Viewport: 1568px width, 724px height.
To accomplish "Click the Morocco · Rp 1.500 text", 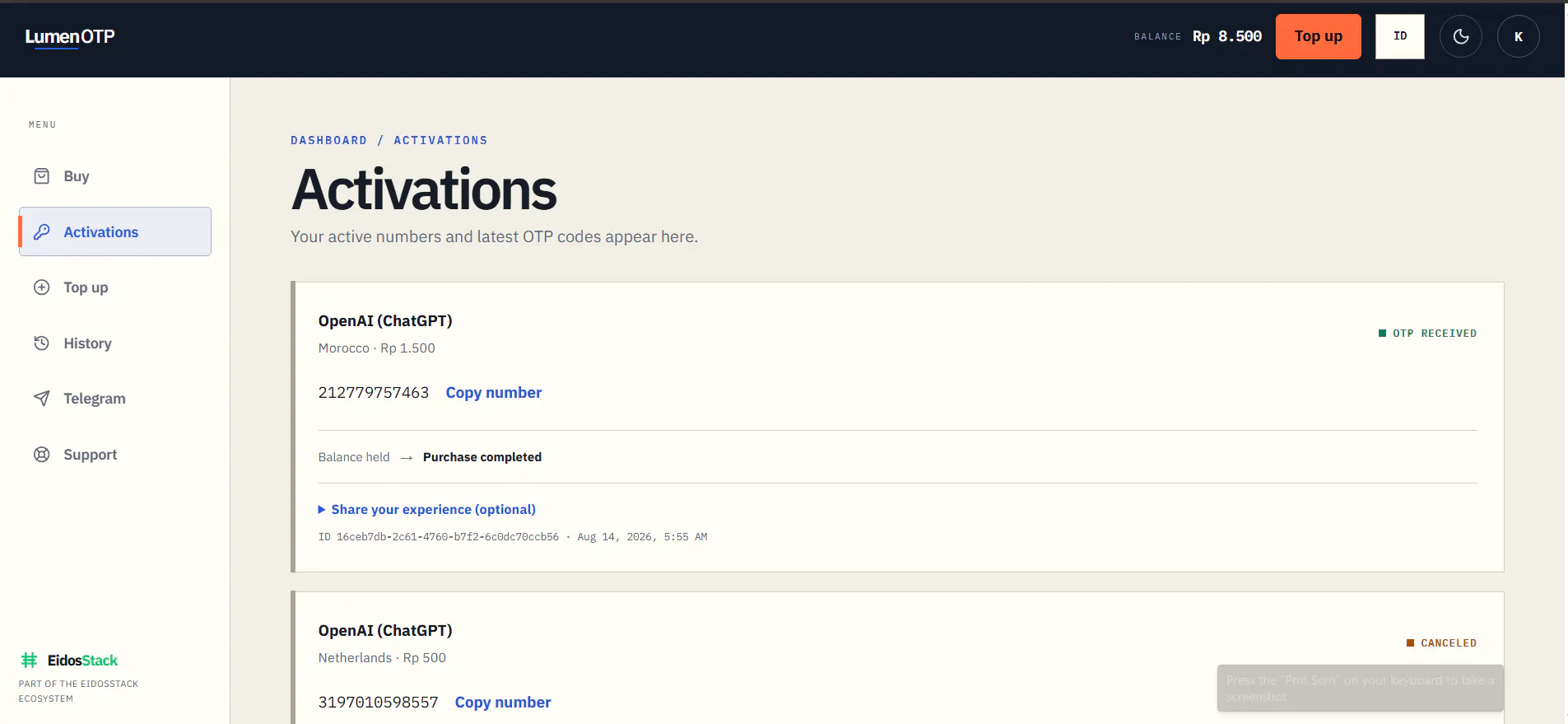I will [377, 348].
